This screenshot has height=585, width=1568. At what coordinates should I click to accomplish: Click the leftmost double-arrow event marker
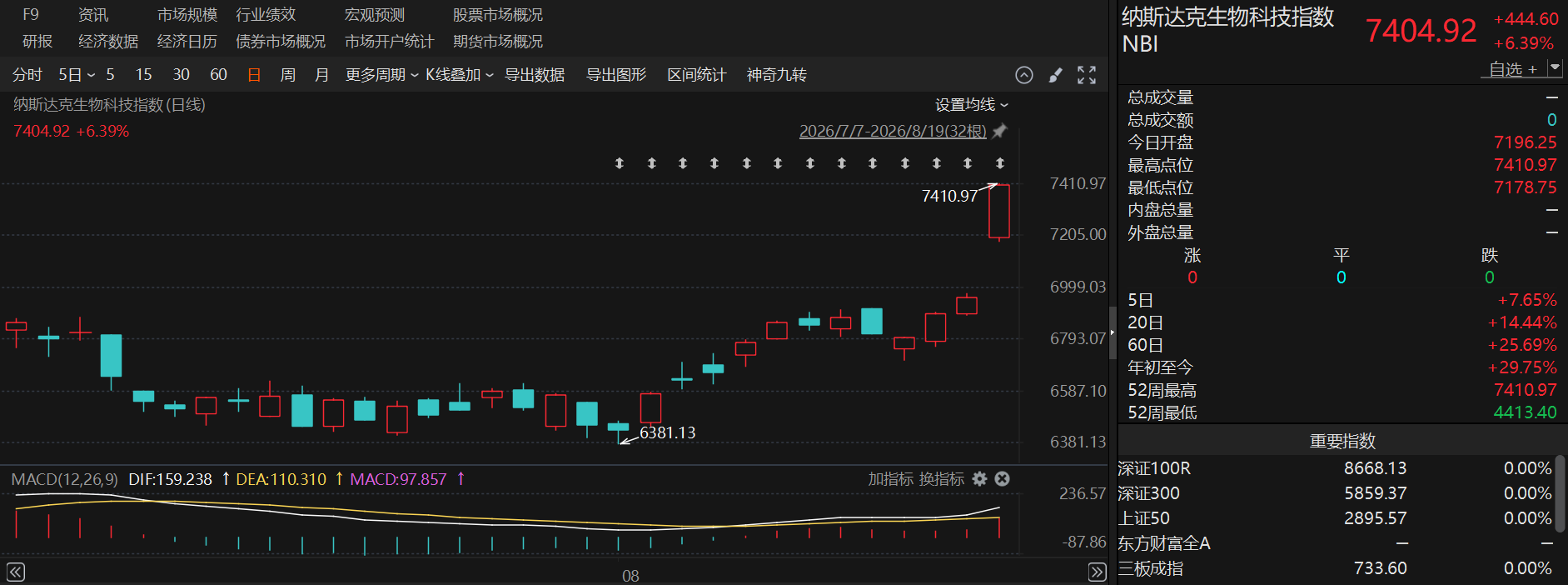point(620,163)
